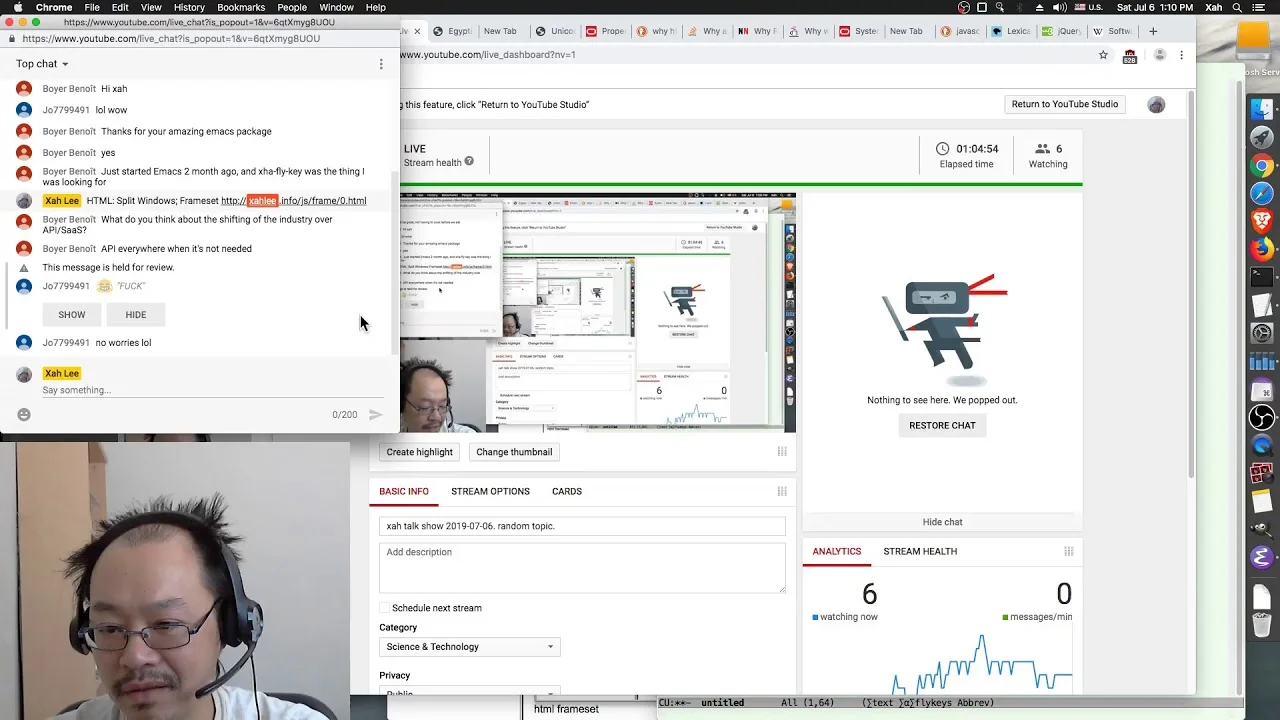Click the popout chat URL address bar
The width and height of the screenshot is (1280, 720).
coord(200,39)
